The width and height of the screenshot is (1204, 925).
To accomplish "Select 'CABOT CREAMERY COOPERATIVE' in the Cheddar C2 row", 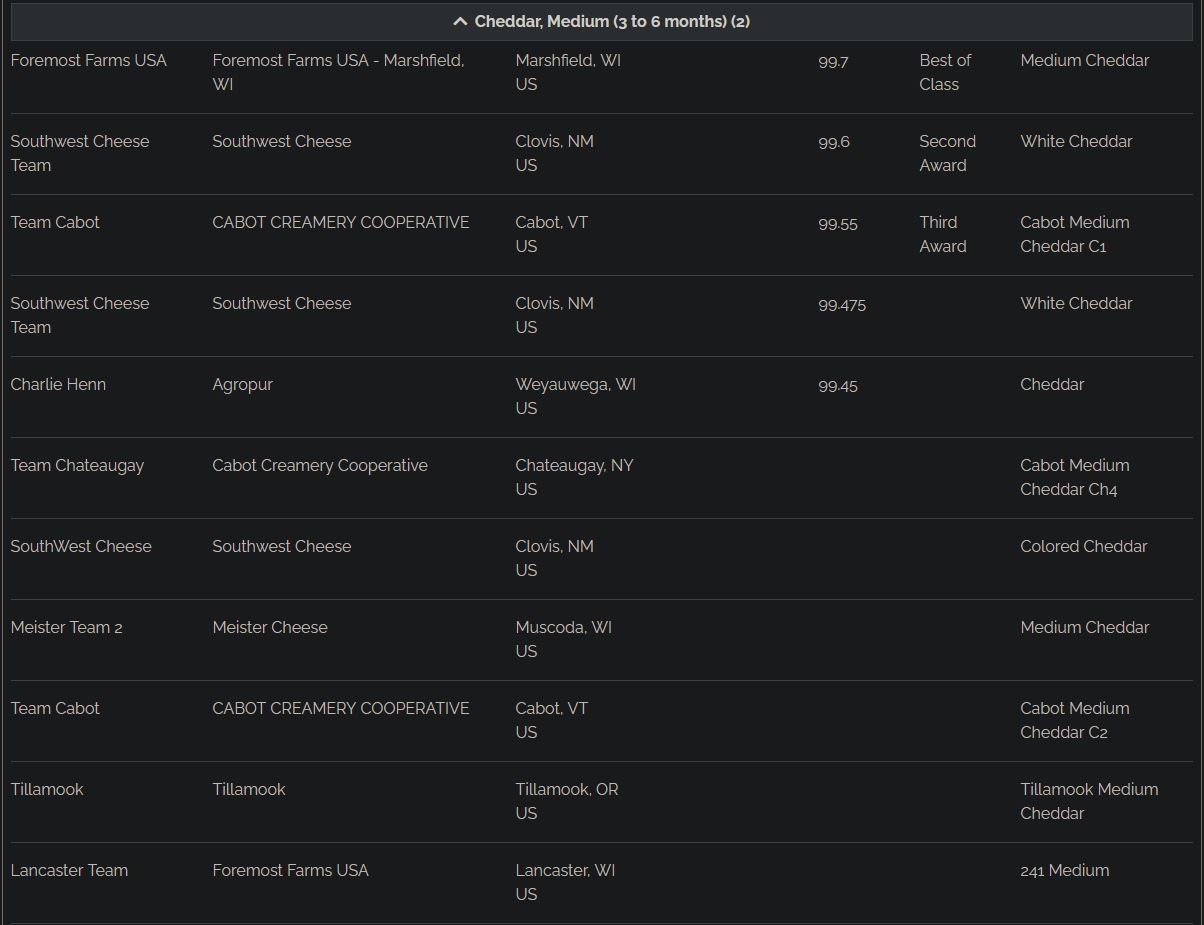I will click(341, 709).
